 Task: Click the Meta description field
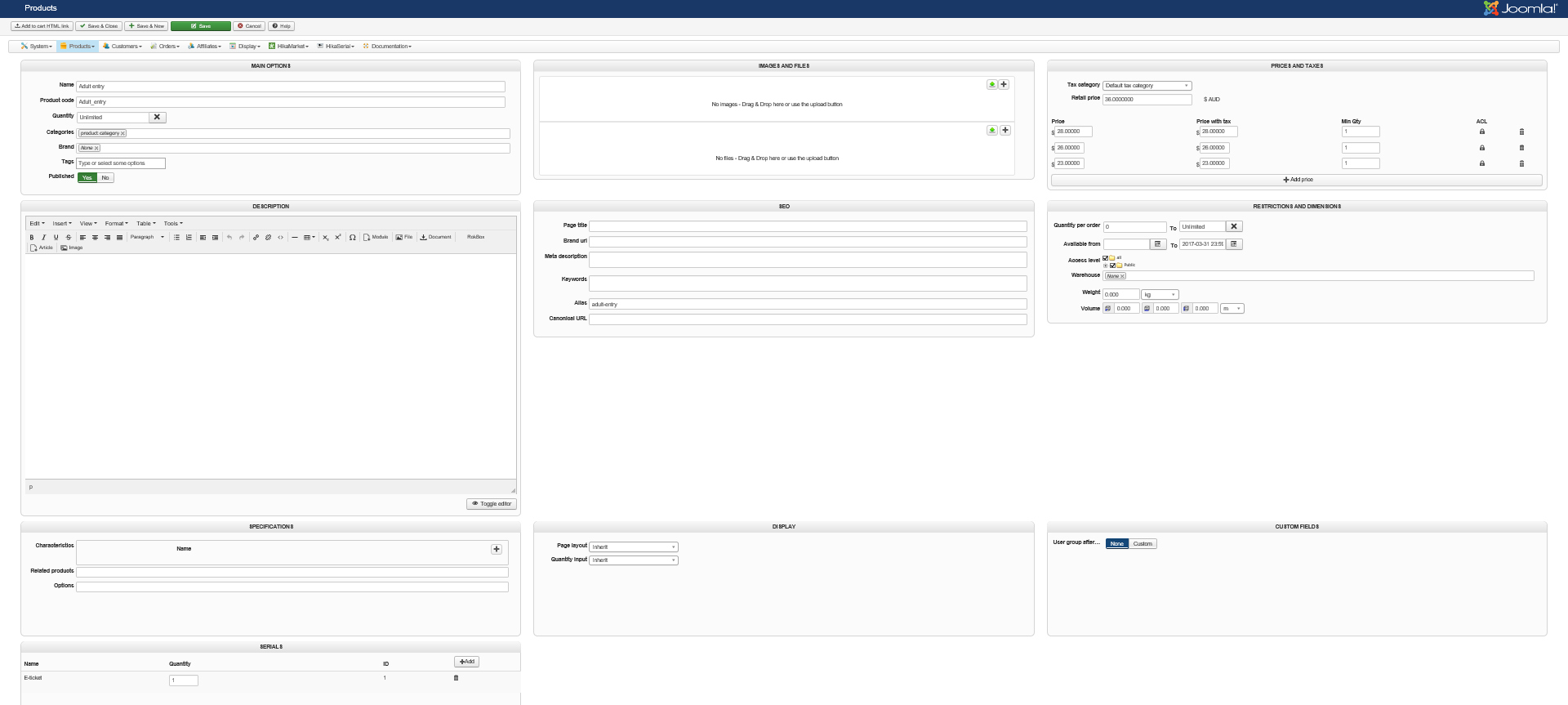(x=808, y=260)
